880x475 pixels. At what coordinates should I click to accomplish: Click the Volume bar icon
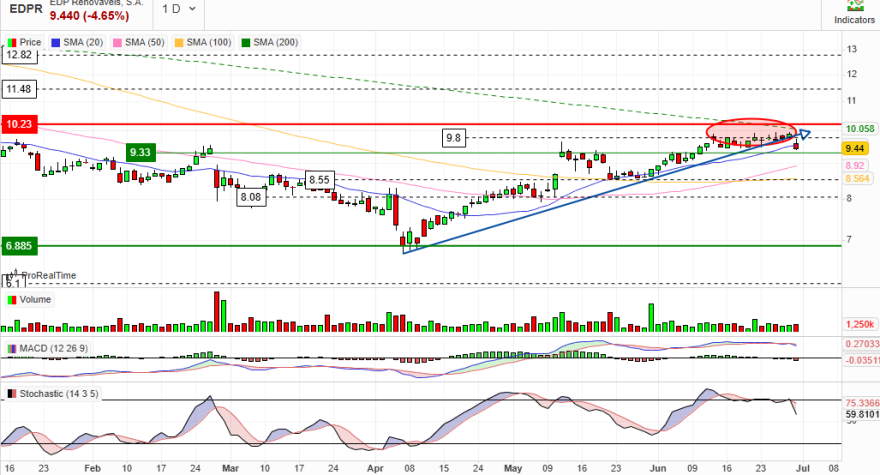[12, 300]
